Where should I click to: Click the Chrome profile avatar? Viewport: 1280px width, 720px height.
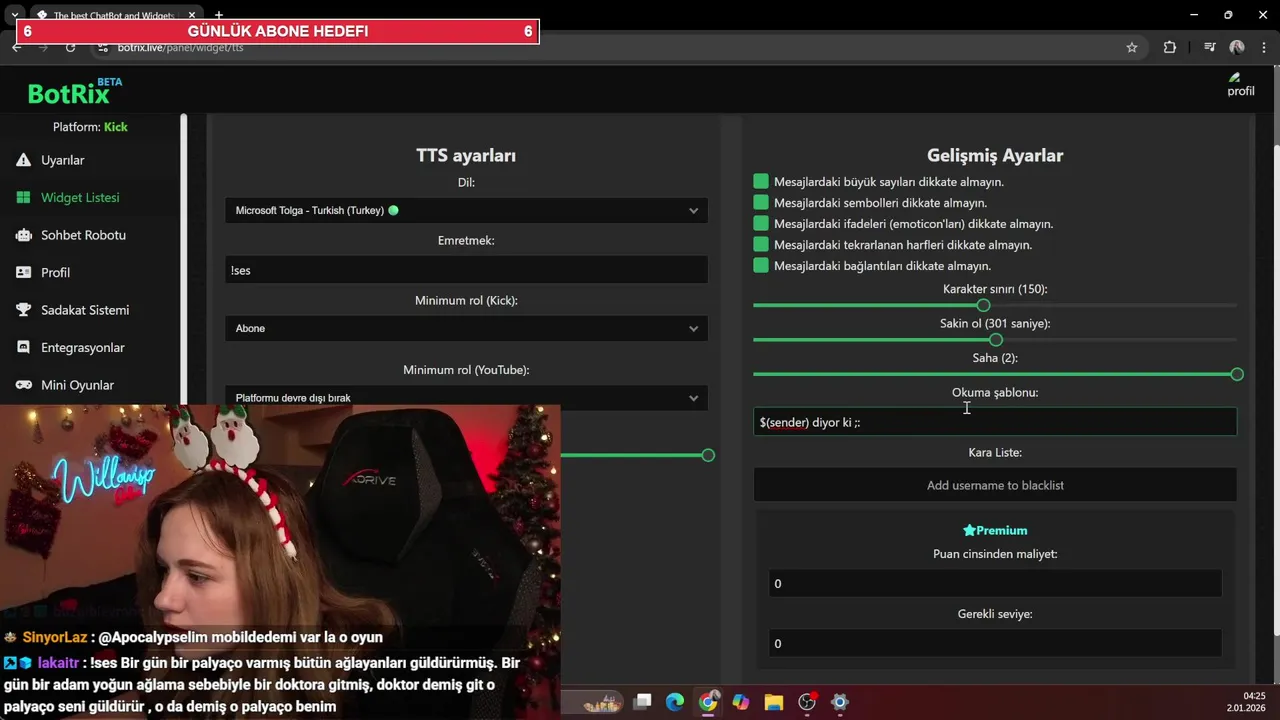click(1237, 47)
